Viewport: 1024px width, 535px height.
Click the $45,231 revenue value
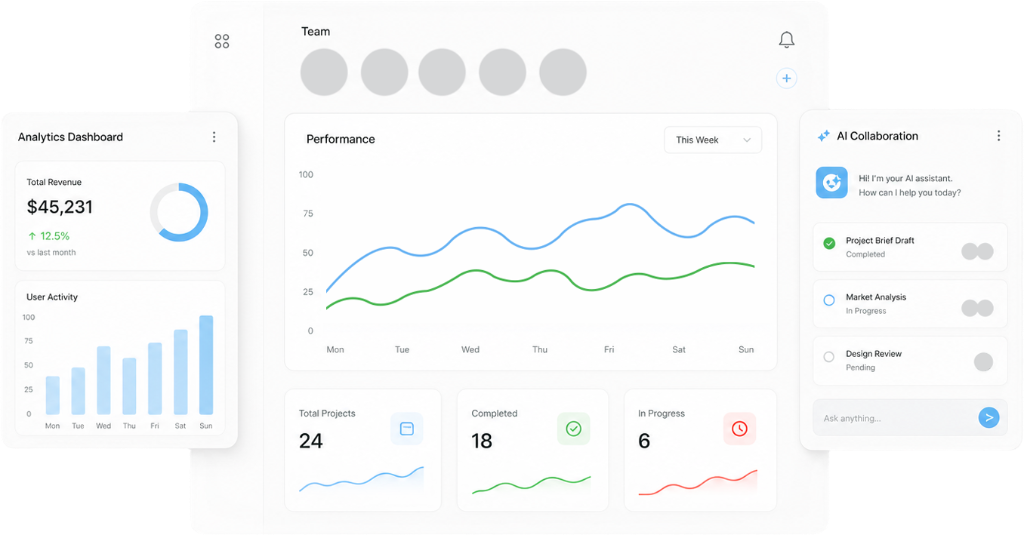[x=59, y=207]
